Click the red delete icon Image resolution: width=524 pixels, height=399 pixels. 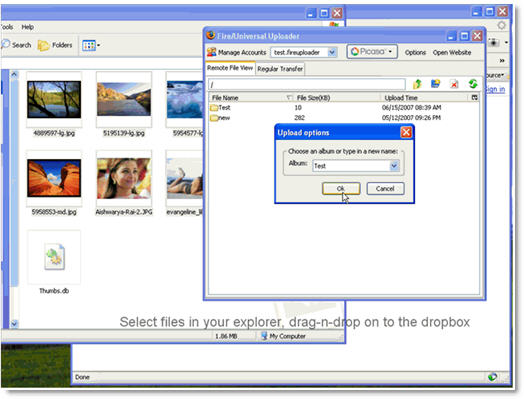[x=454, y=84]
